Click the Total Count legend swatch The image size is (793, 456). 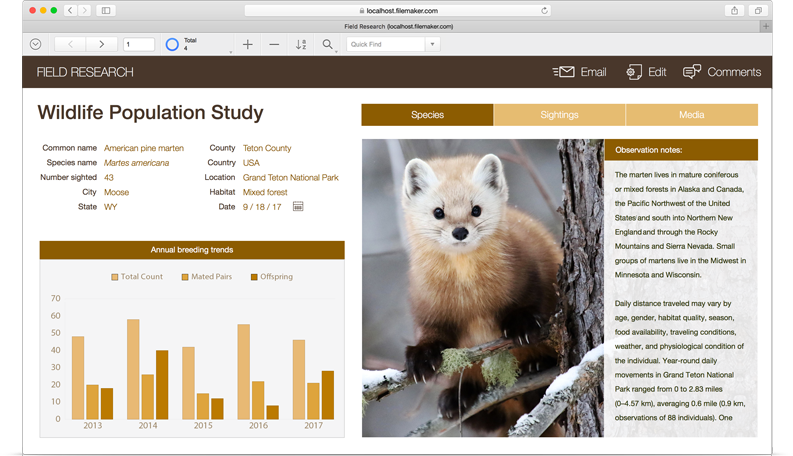(x=115, y=277)
